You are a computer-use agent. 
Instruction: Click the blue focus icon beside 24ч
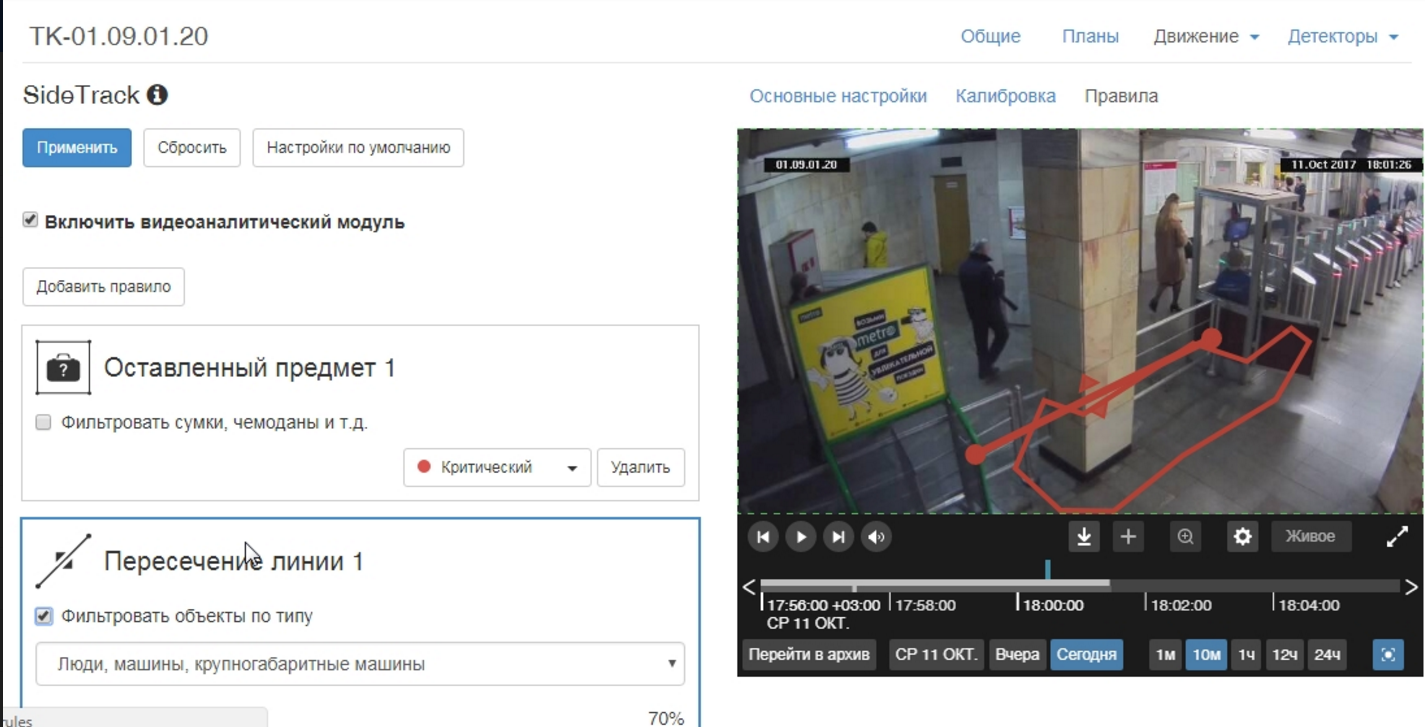pyautogui.click(x=1388, y=655)
